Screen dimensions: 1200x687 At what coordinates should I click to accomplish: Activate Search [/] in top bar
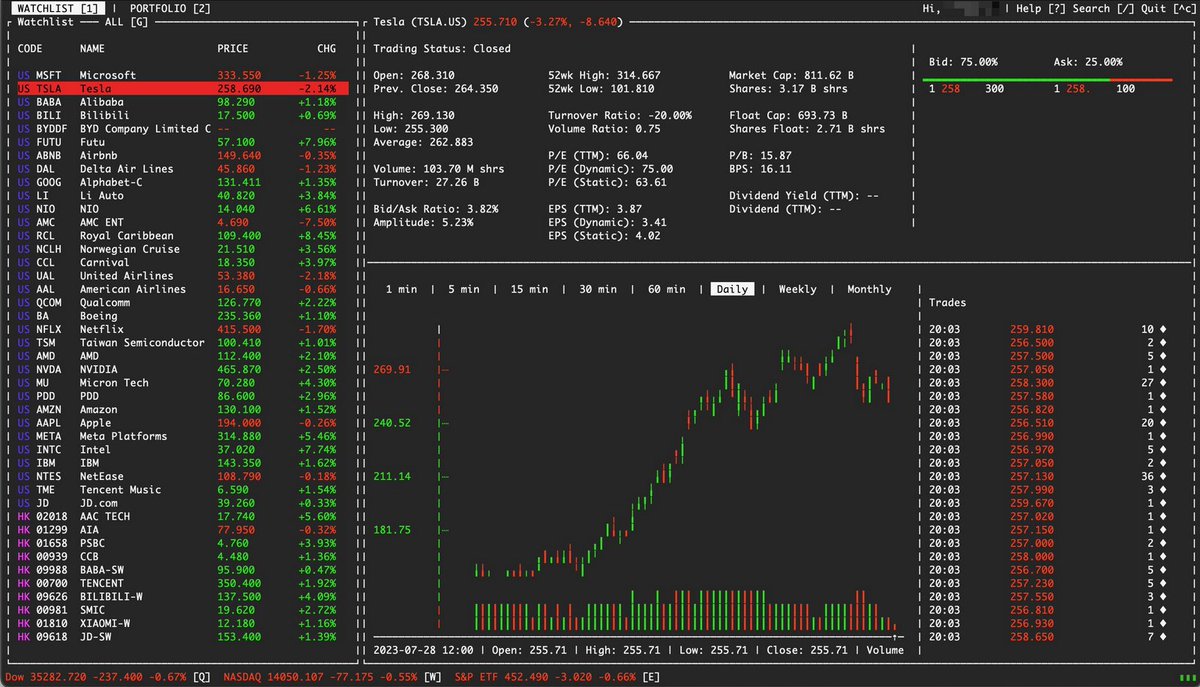click(1105, 8)
